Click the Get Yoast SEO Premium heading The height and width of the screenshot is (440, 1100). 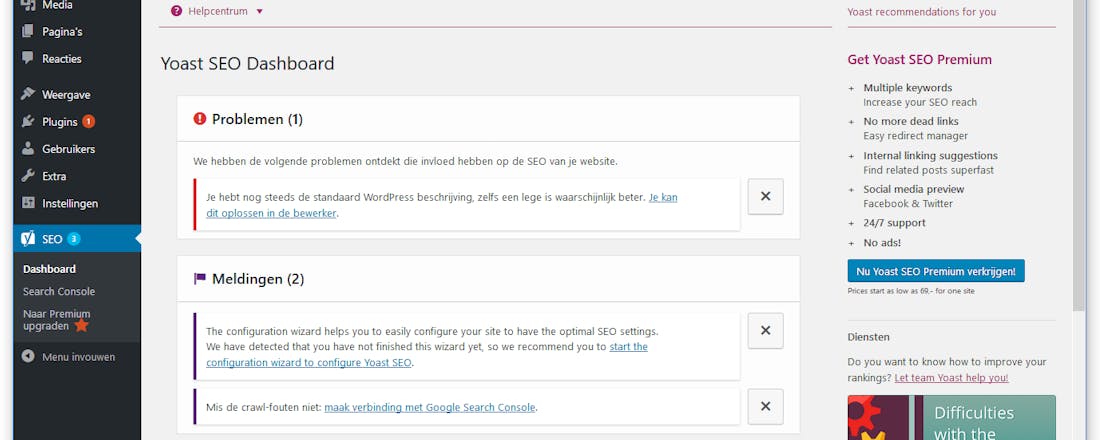point(920,60)
